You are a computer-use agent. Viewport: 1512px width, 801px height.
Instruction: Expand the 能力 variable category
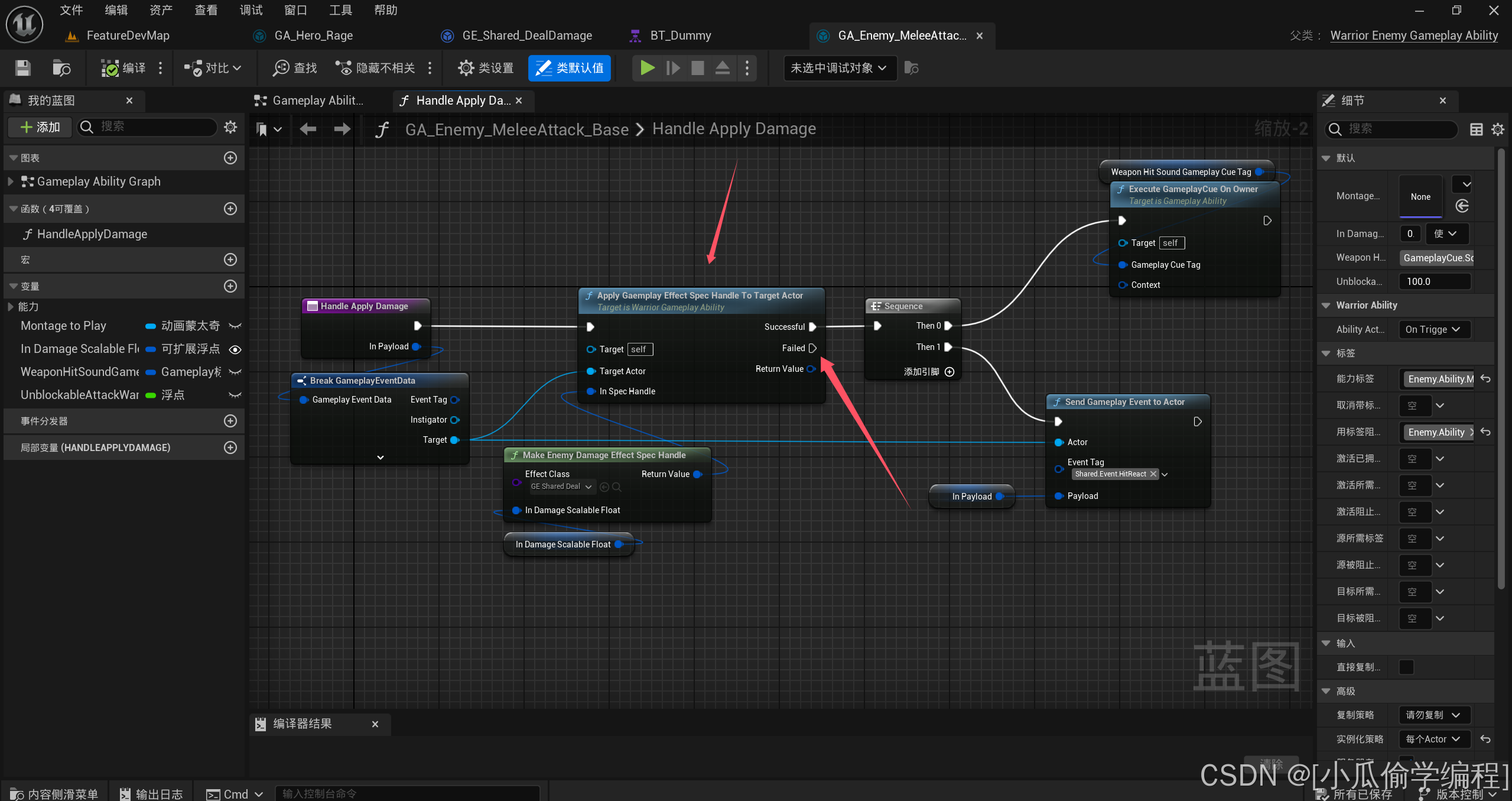pyautogui.click(x=11, y=307)
